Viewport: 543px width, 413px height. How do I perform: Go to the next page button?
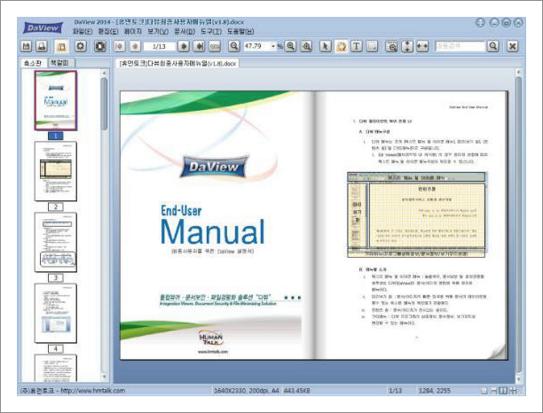(x=184, y=46)
